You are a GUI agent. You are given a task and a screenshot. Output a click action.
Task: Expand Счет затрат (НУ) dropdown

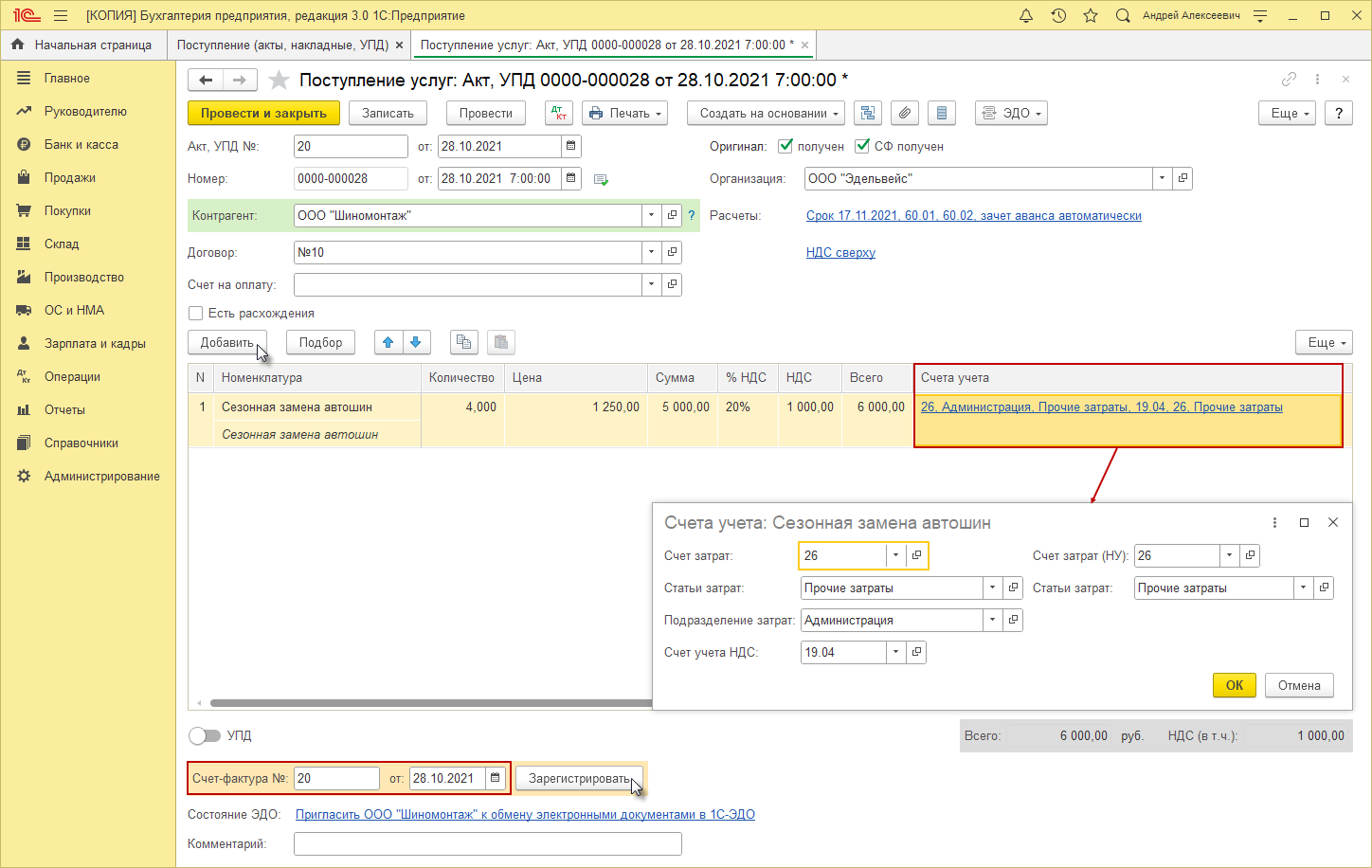click(1229, 555)
